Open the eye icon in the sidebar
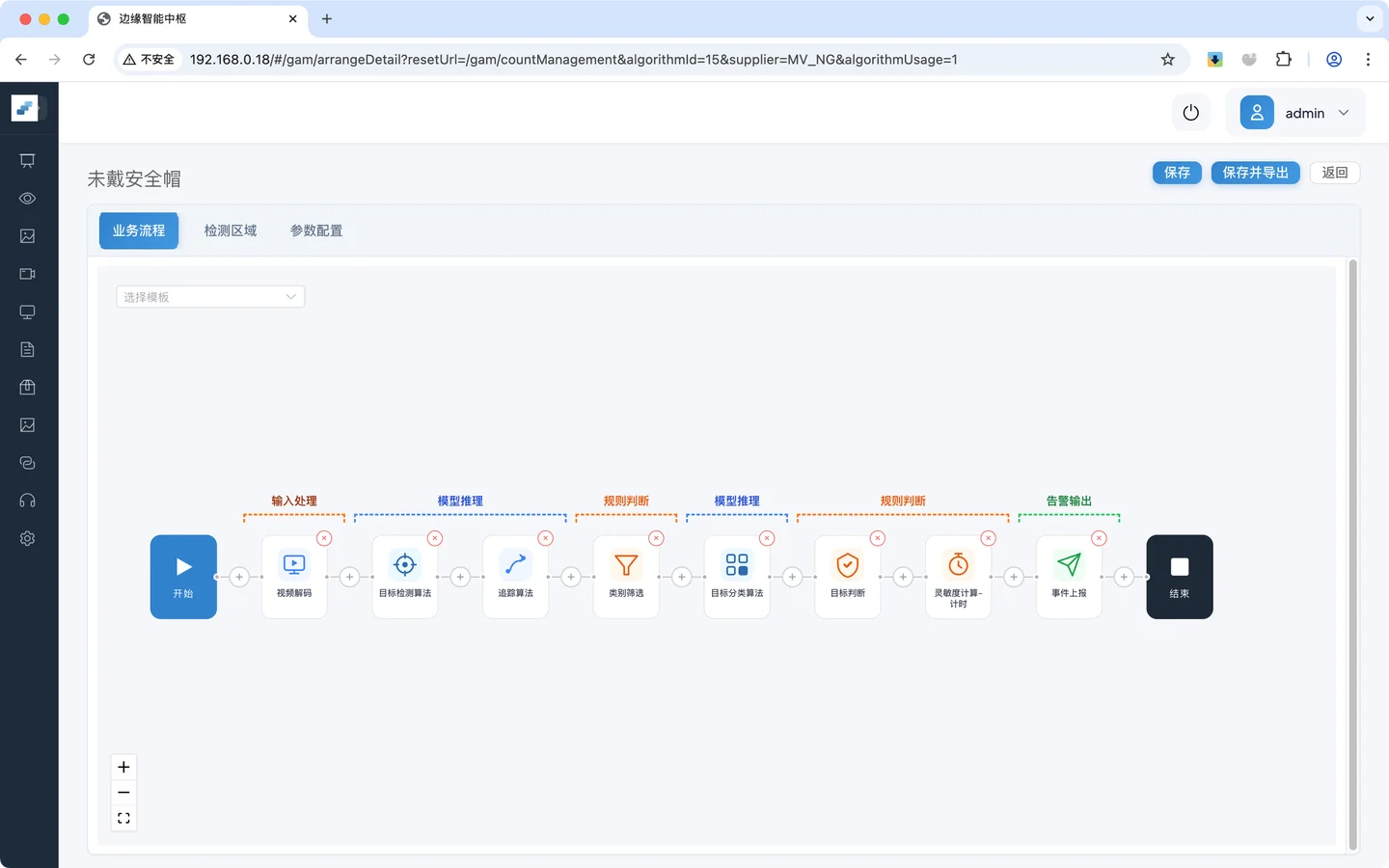 [x=27, y=199]
